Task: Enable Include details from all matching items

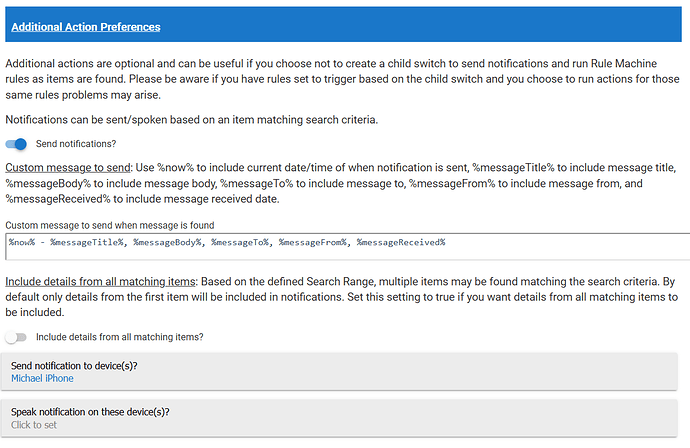Action: click(x=16, y=337)
